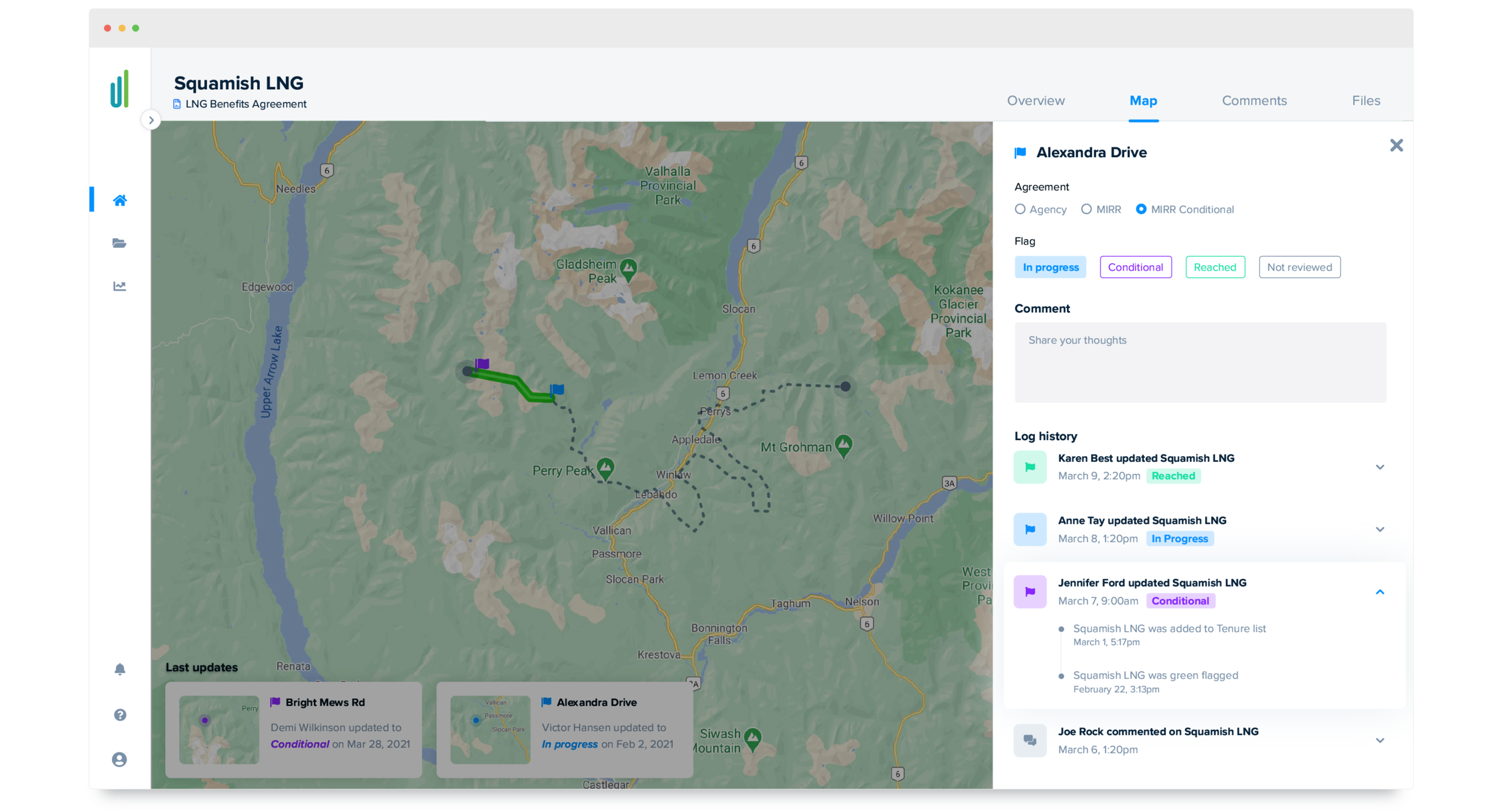The height and width of the screenshot is (812, 1507).
Task: Select the MIRR radio button
Action: point(1101,209)
